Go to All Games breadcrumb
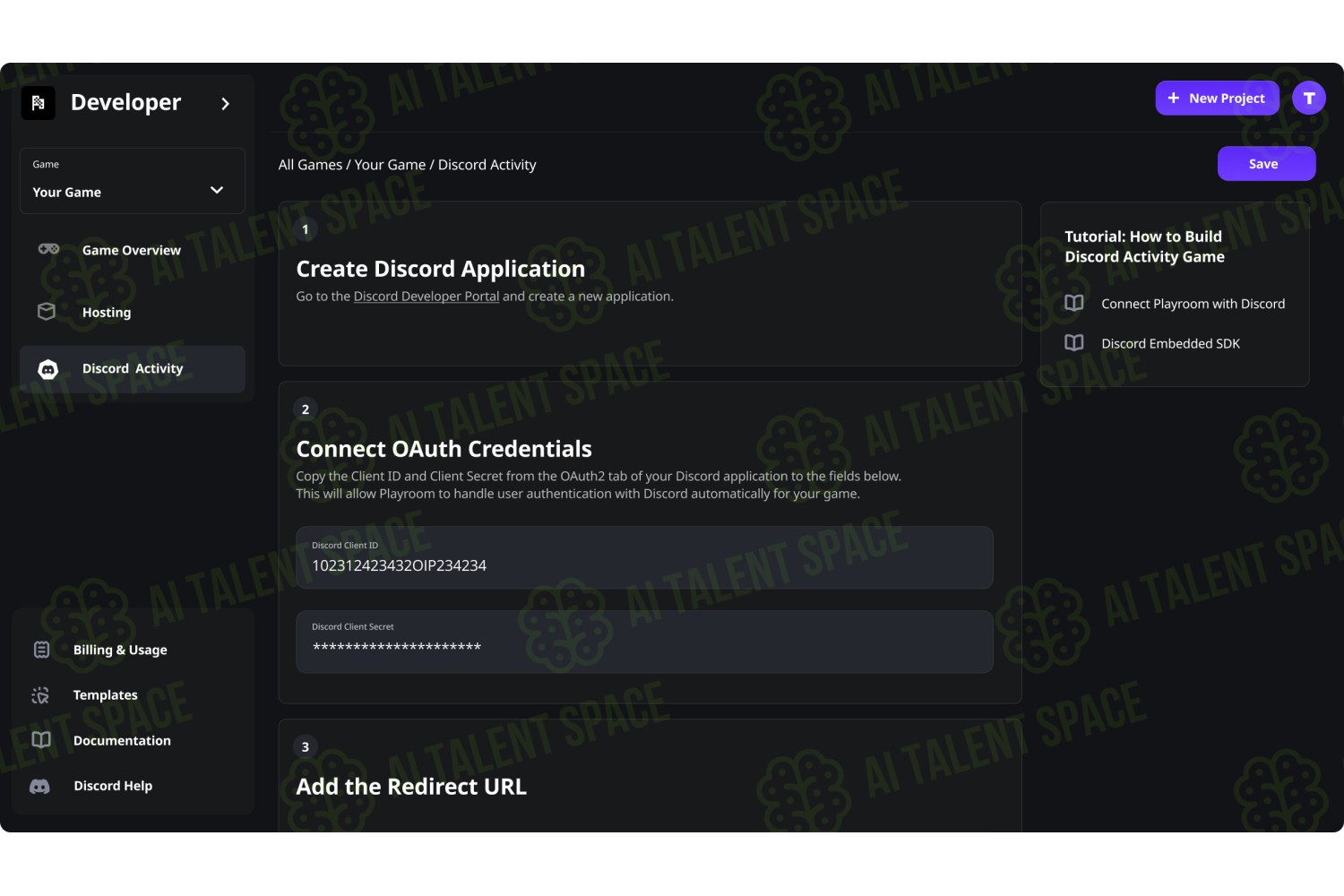Viewport: 1344px width, 896px height. coord(310,165)
